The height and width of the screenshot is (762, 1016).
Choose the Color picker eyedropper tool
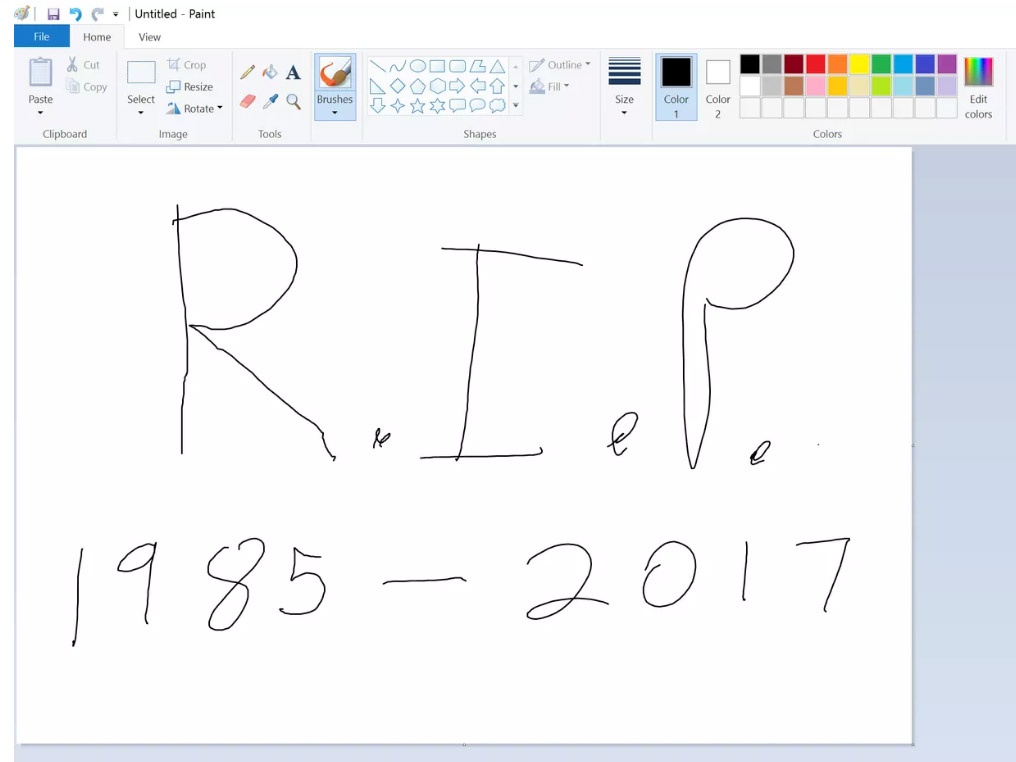click(270, 99)
